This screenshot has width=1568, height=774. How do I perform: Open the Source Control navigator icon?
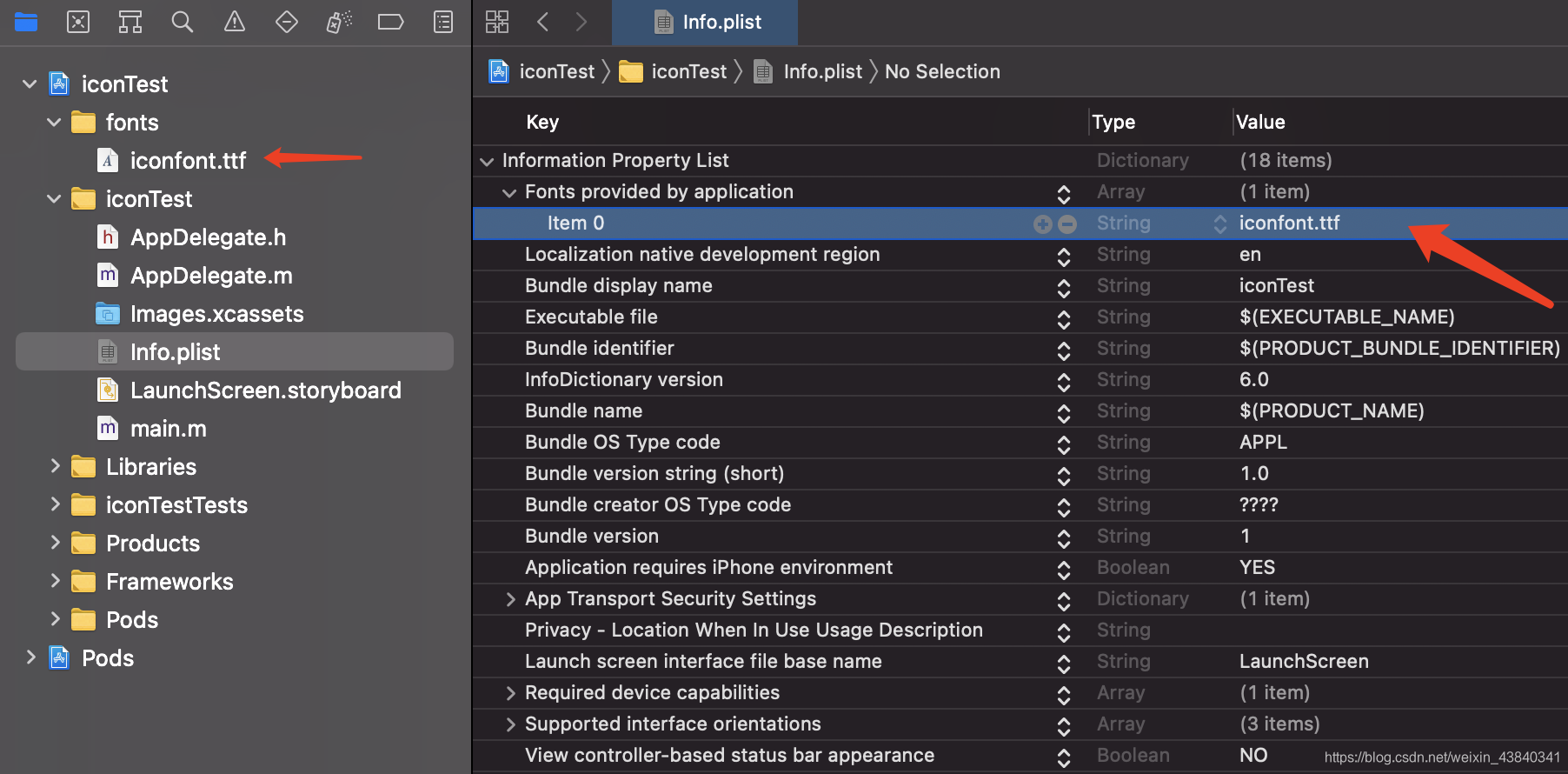coord(78,22)
